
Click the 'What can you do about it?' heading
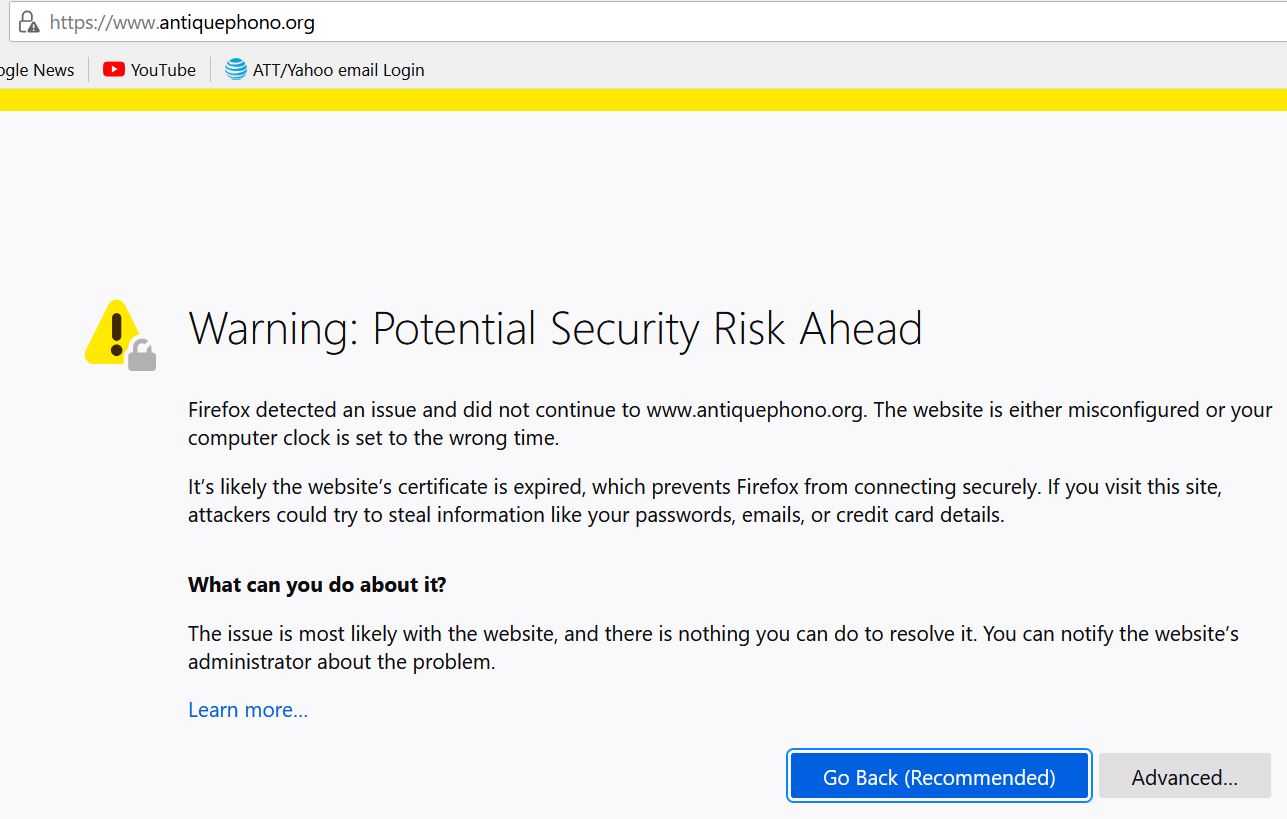[317, 585]
